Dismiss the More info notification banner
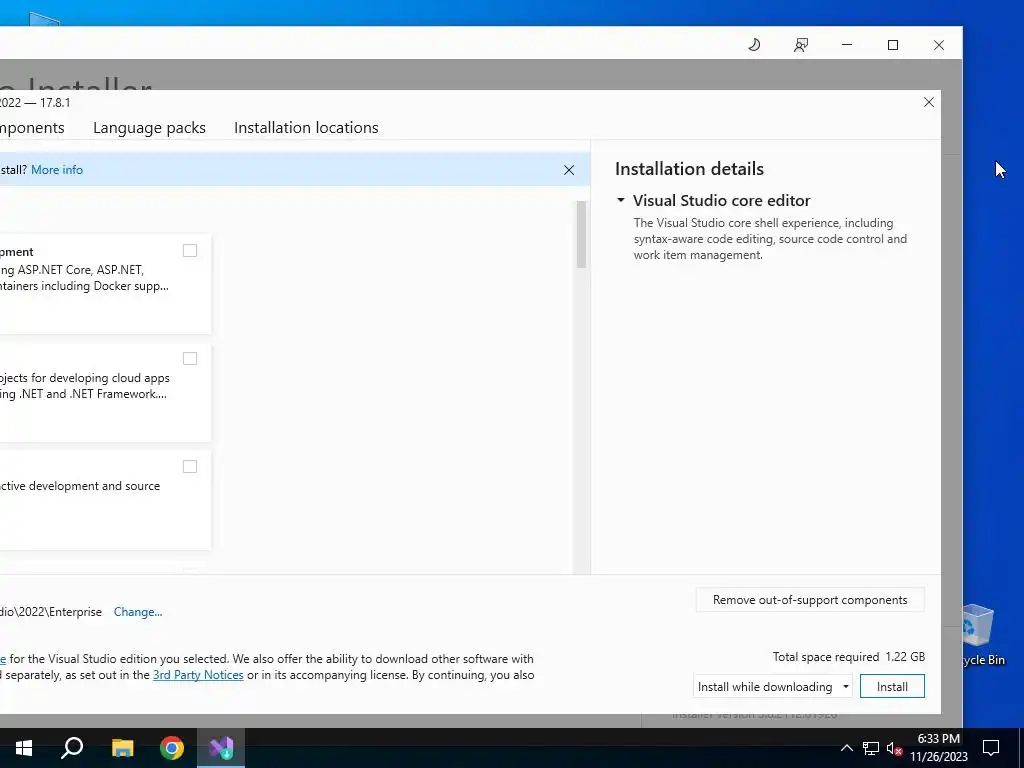1024x768 pixels. 569,170
